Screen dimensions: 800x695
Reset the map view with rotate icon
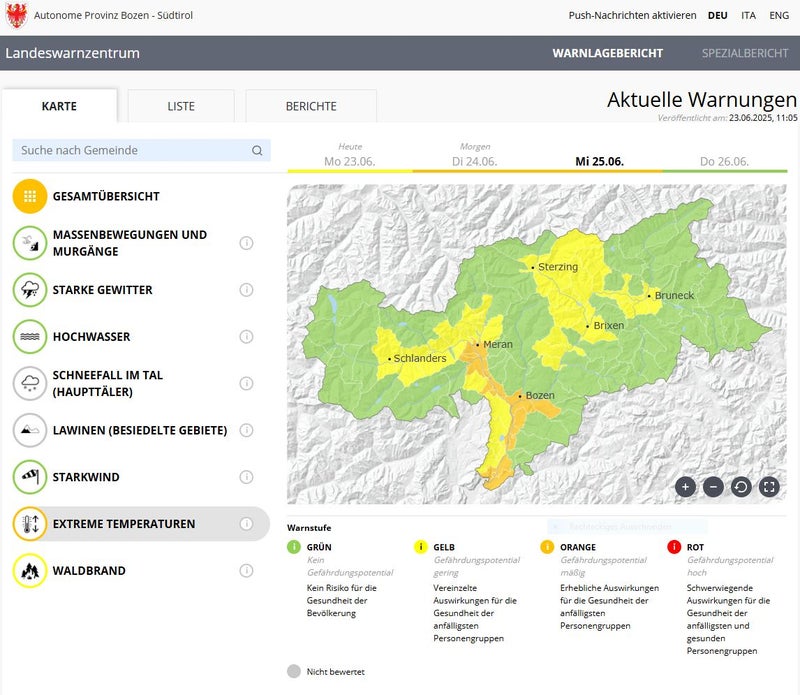pos(741,487)
